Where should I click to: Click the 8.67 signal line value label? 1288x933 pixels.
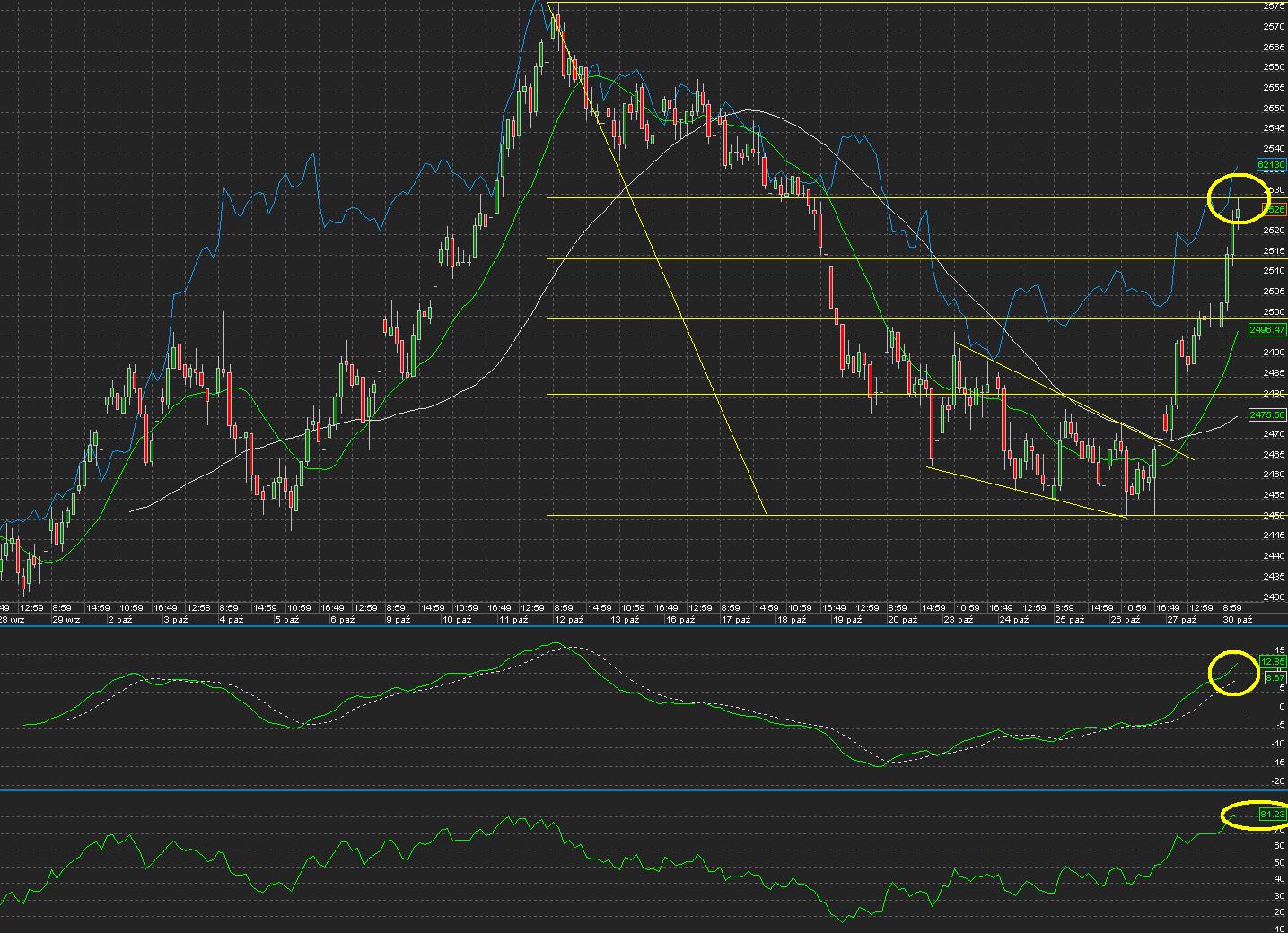(x=1274, y=678)
